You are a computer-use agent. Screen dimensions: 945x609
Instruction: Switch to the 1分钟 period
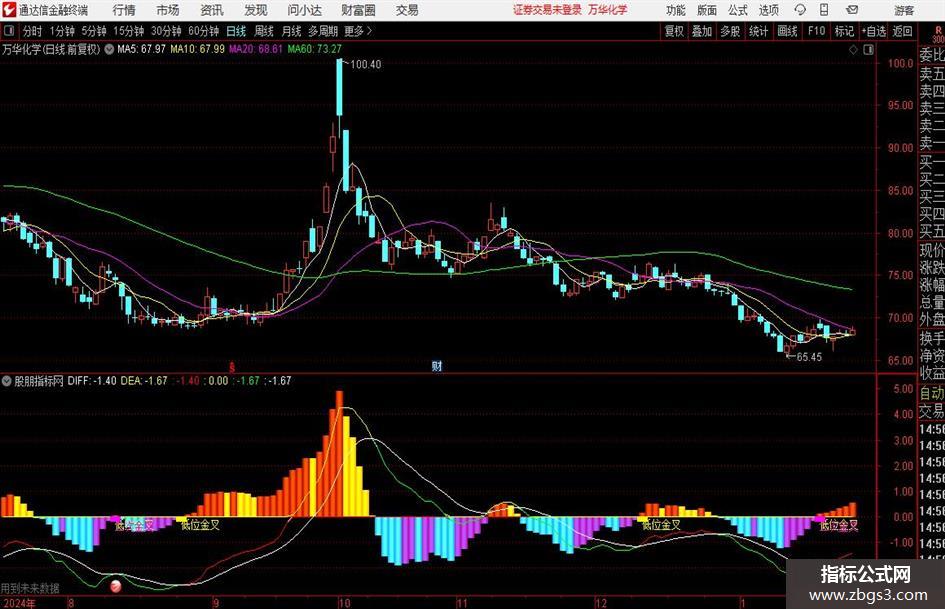(x=61, y=31)
